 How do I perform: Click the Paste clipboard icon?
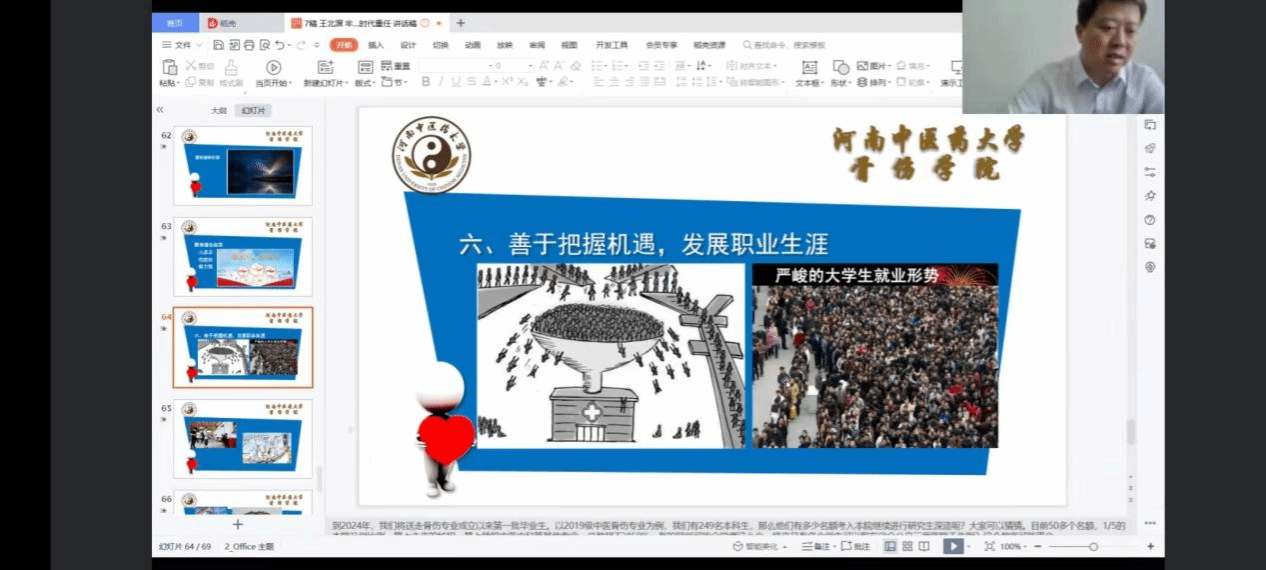168,67
